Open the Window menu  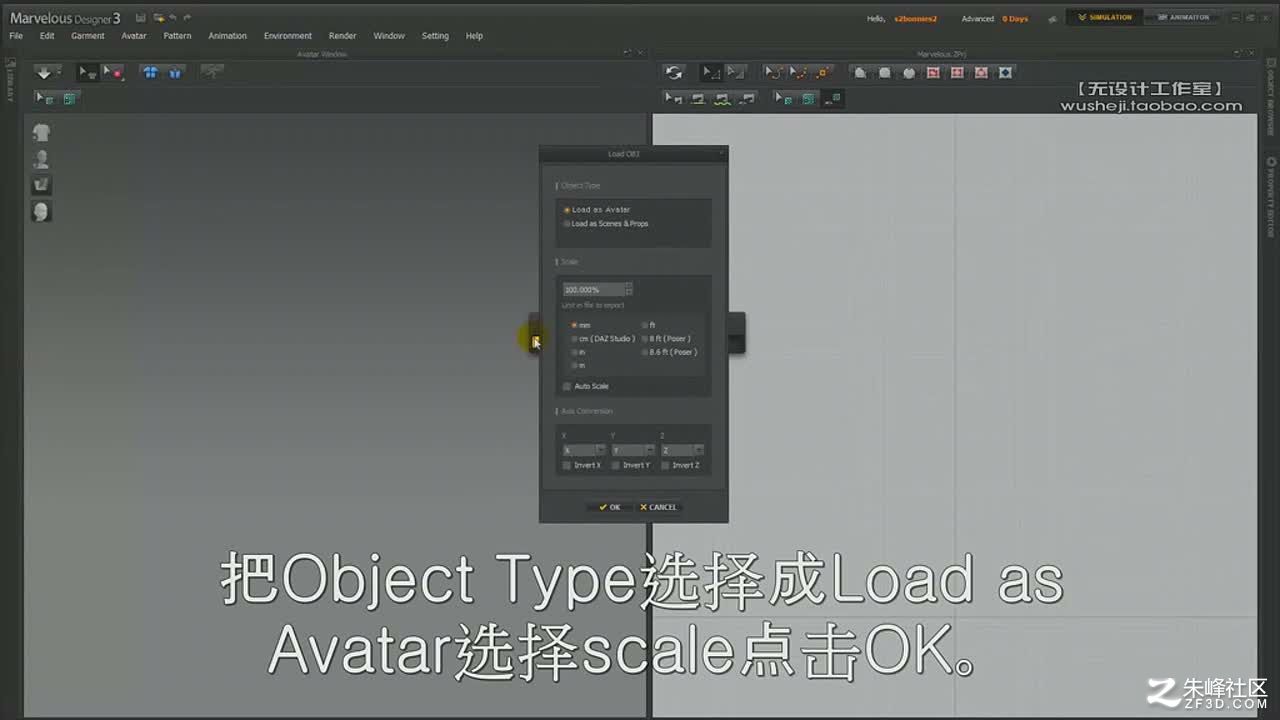[389, 36]
